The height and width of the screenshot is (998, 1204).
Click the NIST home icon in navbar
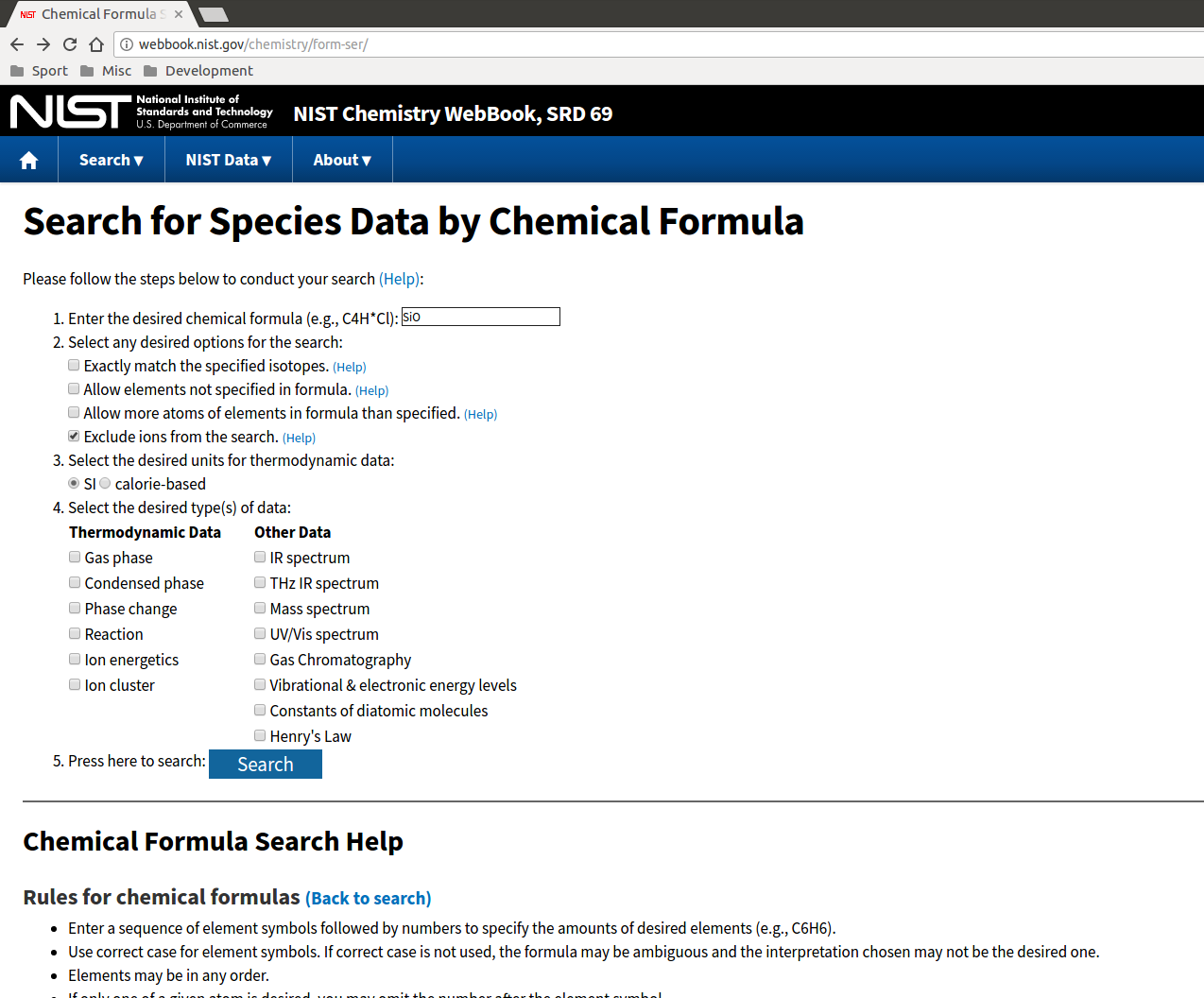pos(29,160)
